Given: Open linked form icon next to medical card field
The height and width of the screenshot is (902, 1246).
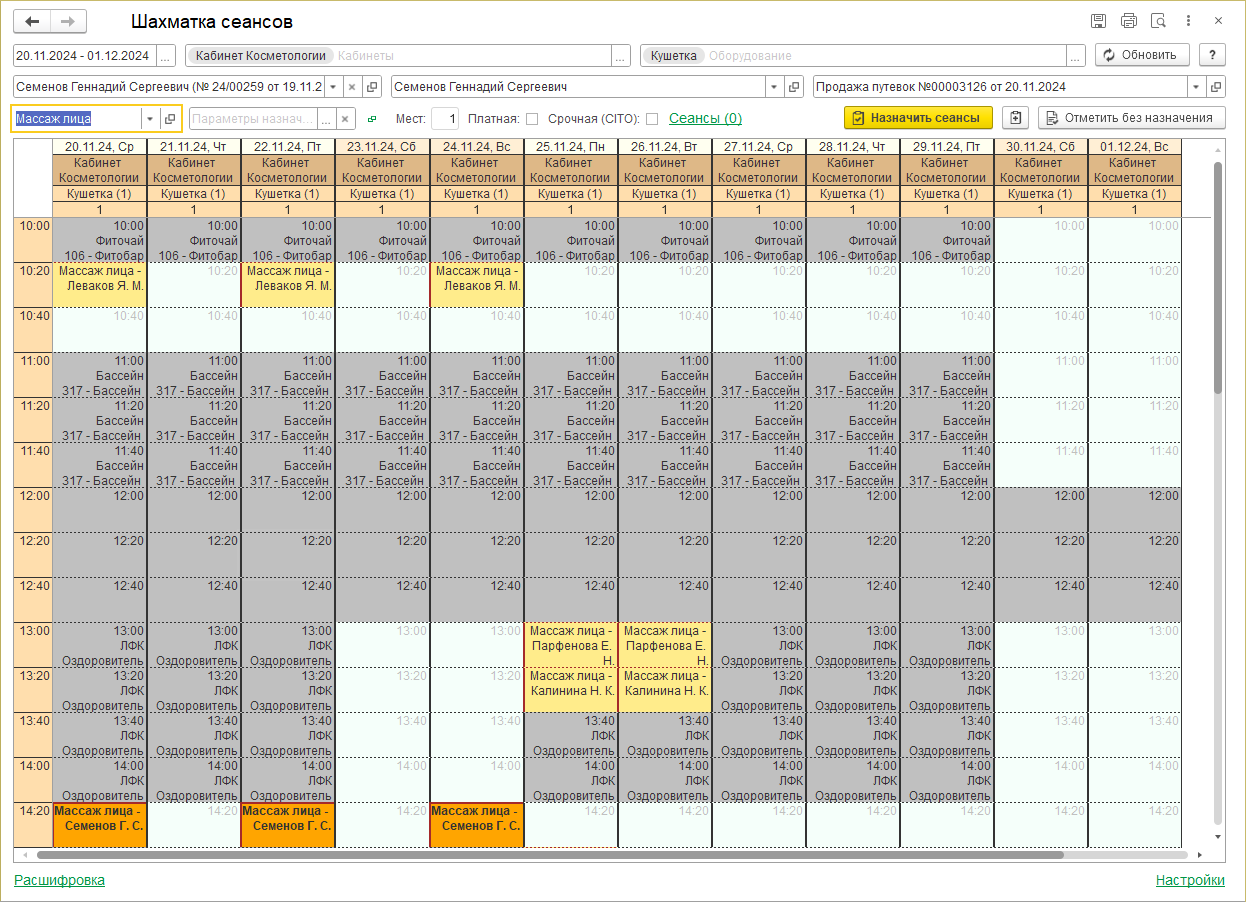Looking at the screenshot, I should pos(372,87).
